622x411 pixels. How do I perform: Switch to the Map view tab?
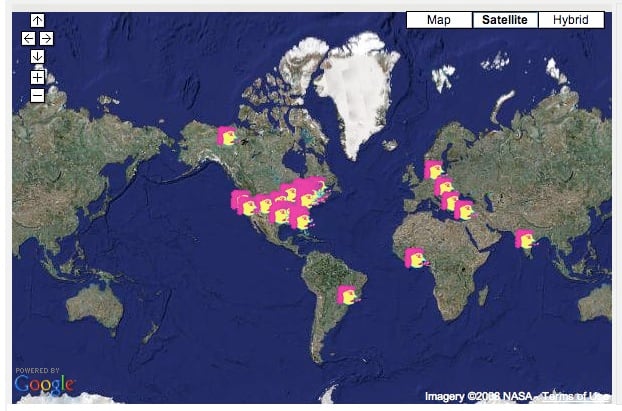tap(438, 20)
